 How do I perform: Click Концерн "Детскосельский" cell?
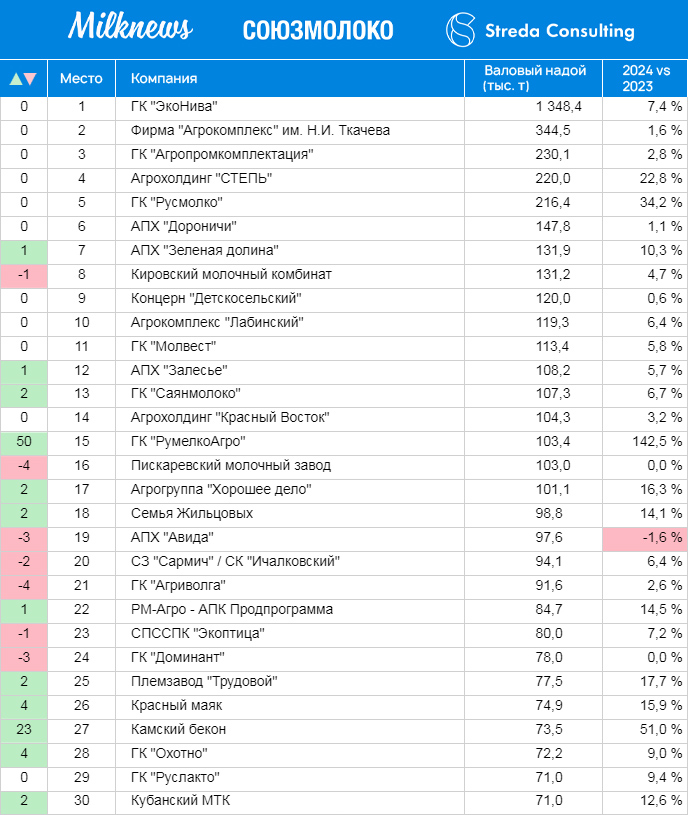pos(290,298)
